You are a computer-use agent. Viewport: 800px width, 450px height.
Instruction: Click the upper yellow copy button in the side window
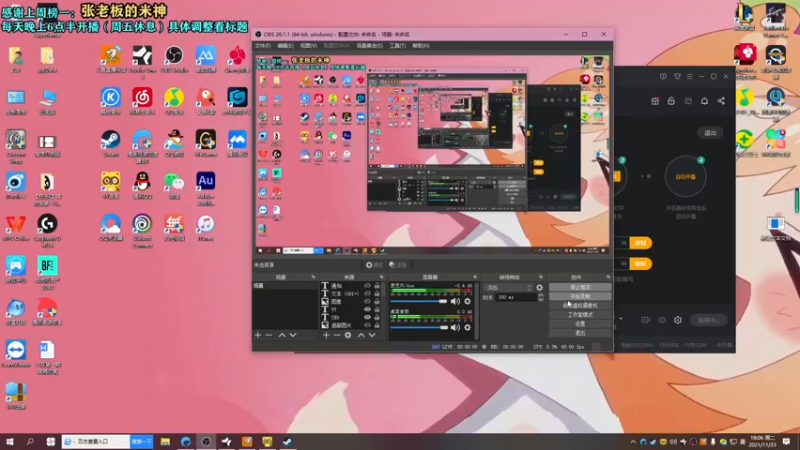point(641,243)
